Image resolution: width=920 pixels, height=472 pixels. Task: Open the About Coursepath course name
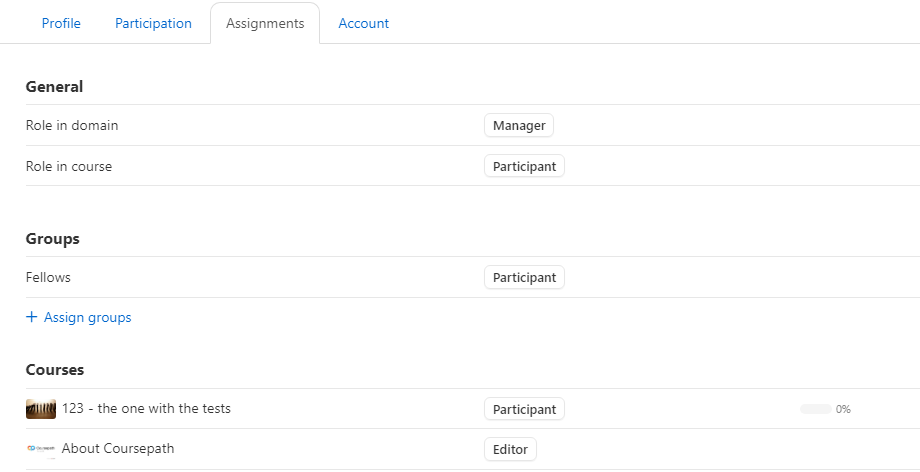click(118, 449)
